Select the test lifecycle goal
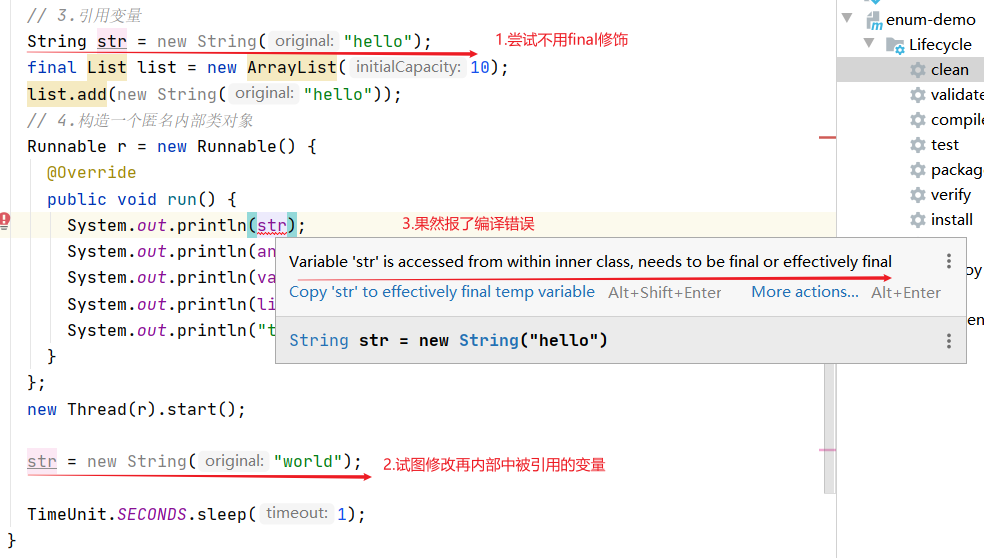984x558 pixels. (944, 145)
